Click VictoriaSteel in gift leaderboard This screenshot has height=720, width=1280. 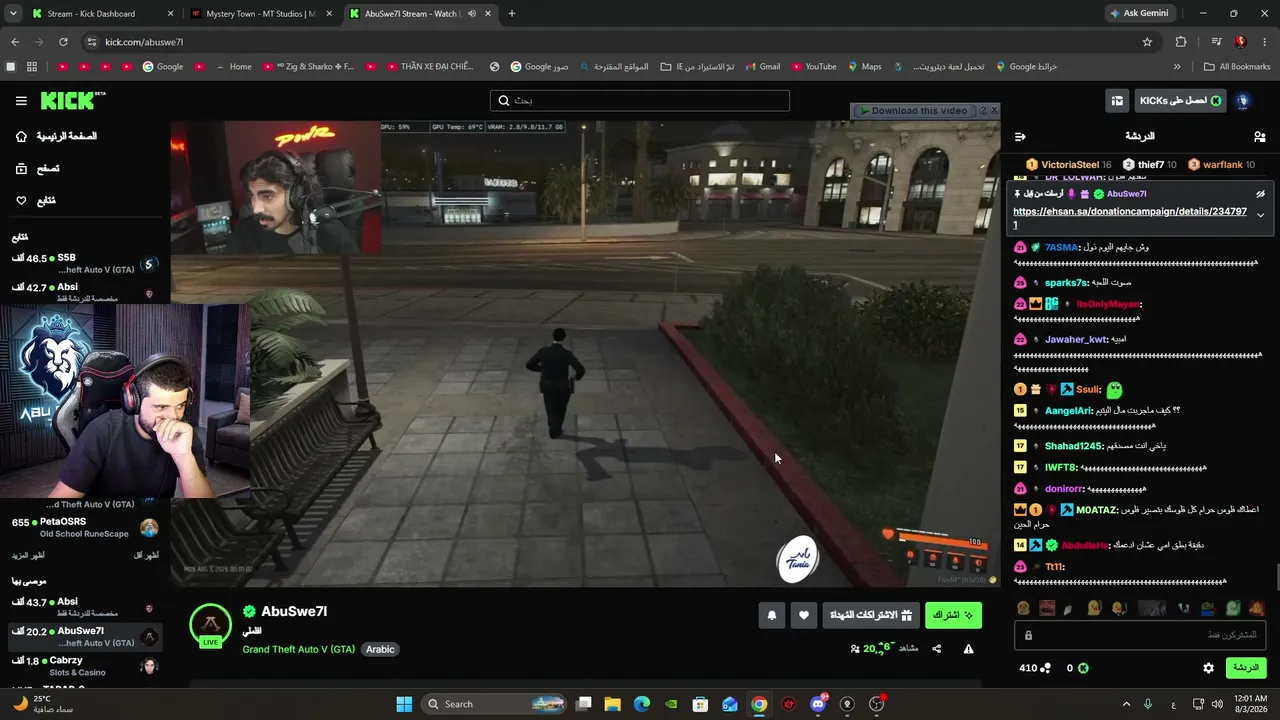(1069, 165)
